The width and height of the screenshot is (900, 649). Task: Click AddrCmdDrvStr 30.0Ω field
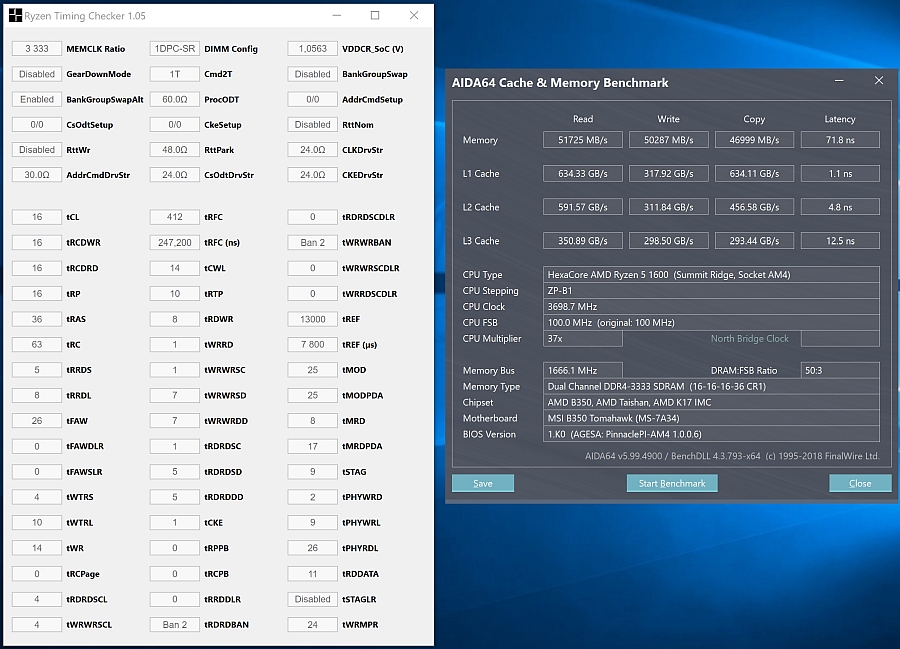click(x=37, y=175)
